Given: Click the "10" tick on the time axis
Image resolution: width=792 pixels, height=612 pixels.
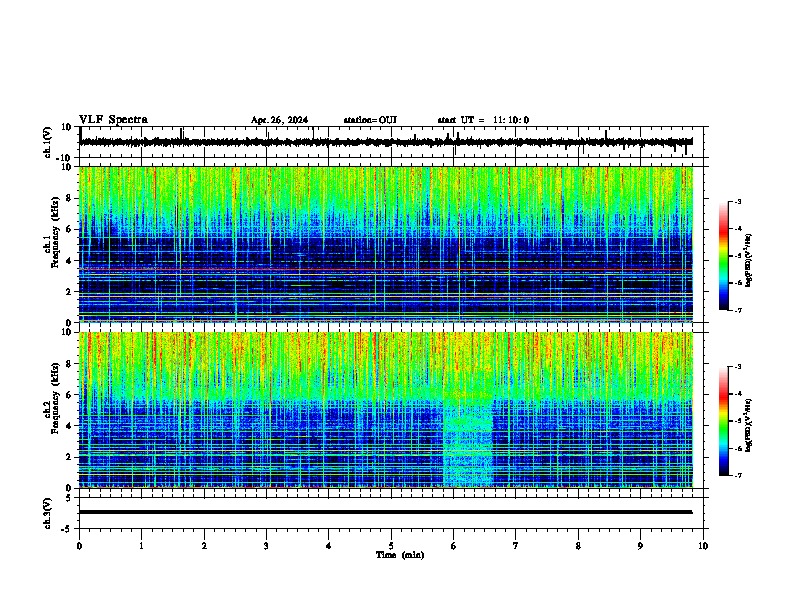Looking at the screenshot, I should pos(703,546).
